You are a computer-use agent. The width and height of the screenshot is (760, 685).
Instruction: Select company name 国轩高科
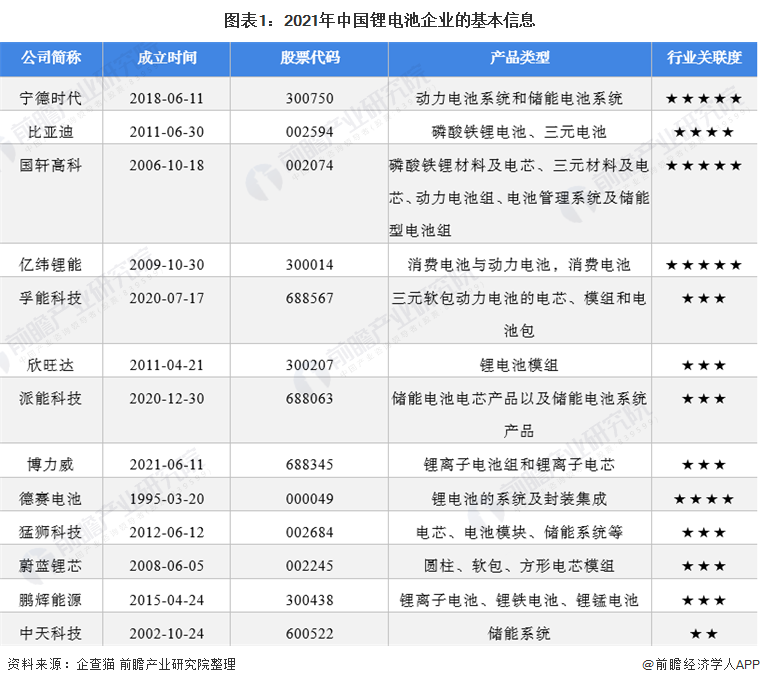tap(51, 165)
